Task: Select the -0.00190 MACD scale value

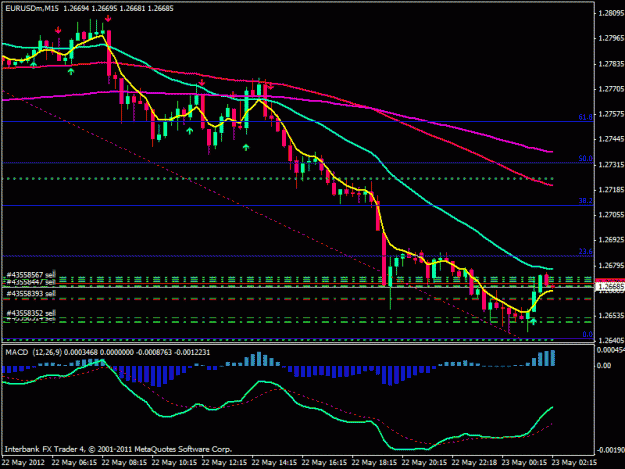Action: tap(610, 450)
